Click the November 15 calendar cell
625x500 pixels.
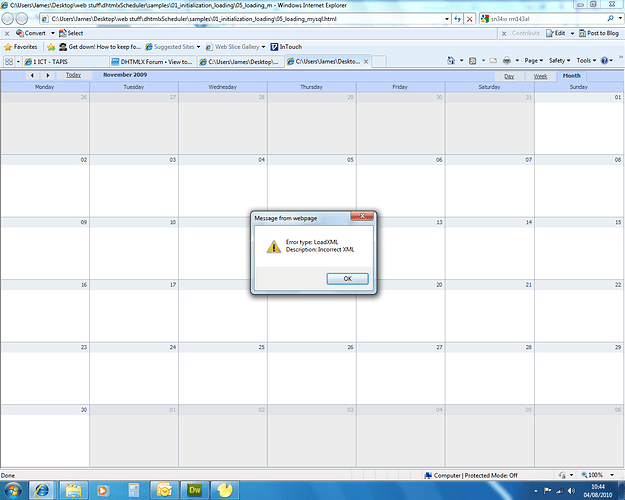[x=579, y=248]
